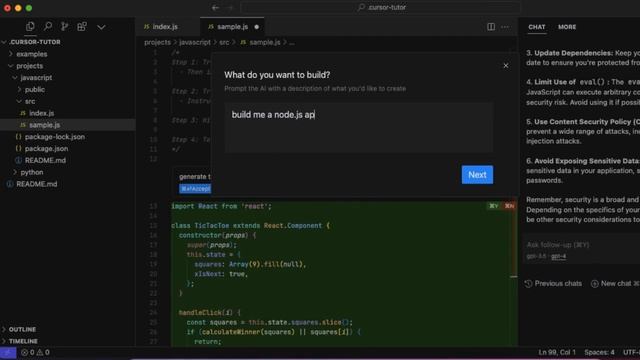This screenshot has width=640, height=360.
Task: Accept the diff with ⌘Y badge
Action: pyautogui.click(x=494, y=206)
